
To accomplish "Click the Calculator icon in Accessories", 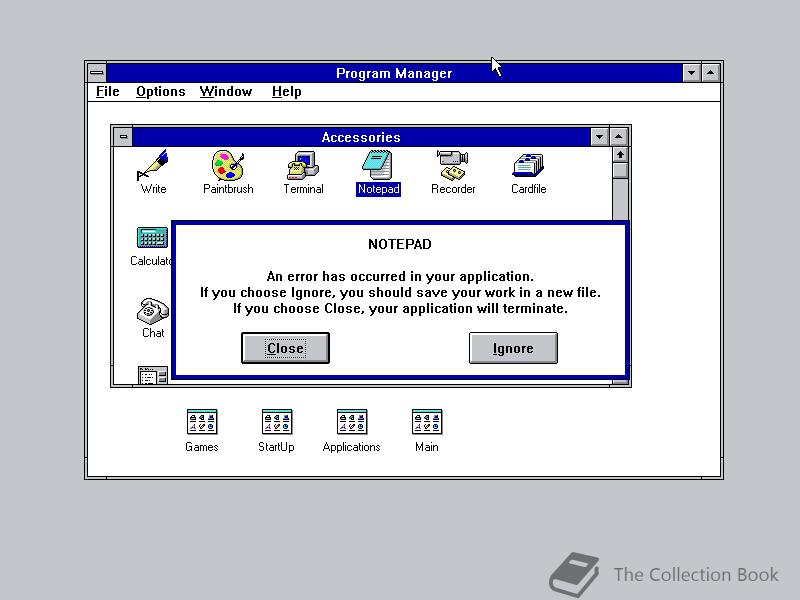I will 153,237.
